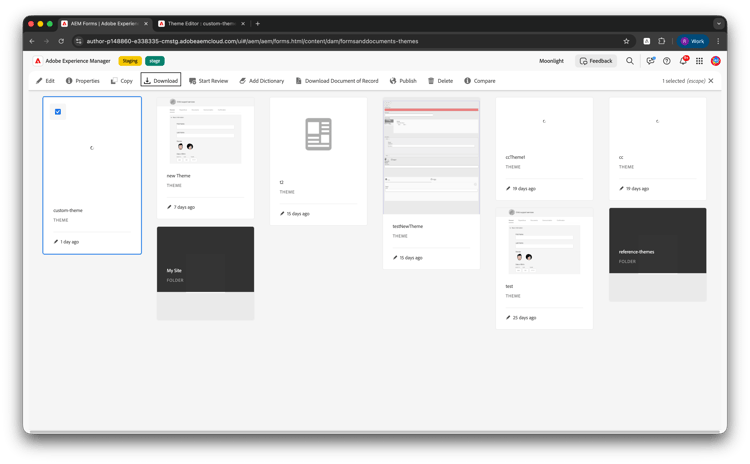Screen dimensions: 750x464
Task: Select the new Theme card thumbnail
Action: 206,131
